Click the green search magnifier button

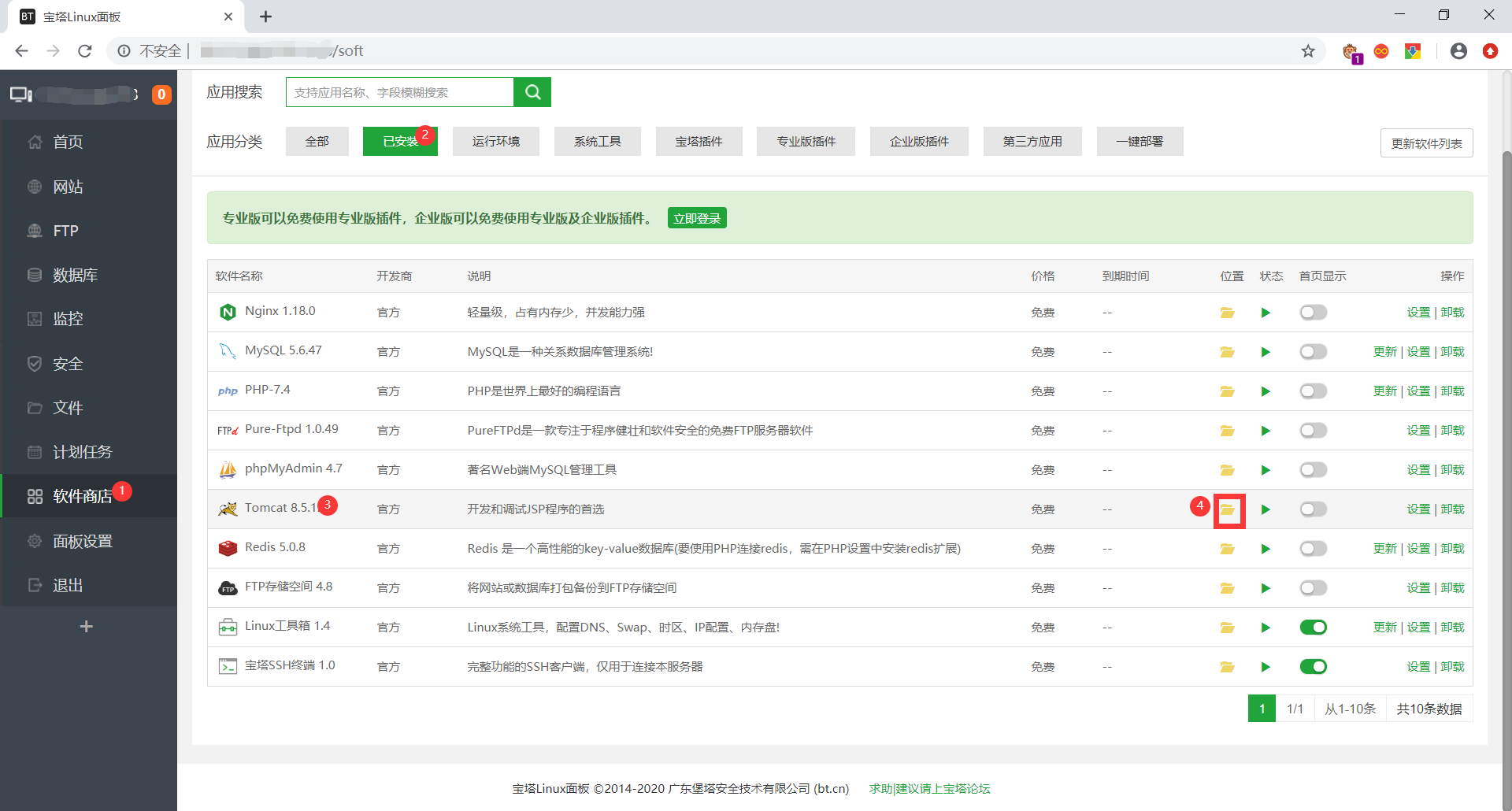pos(532,92)
